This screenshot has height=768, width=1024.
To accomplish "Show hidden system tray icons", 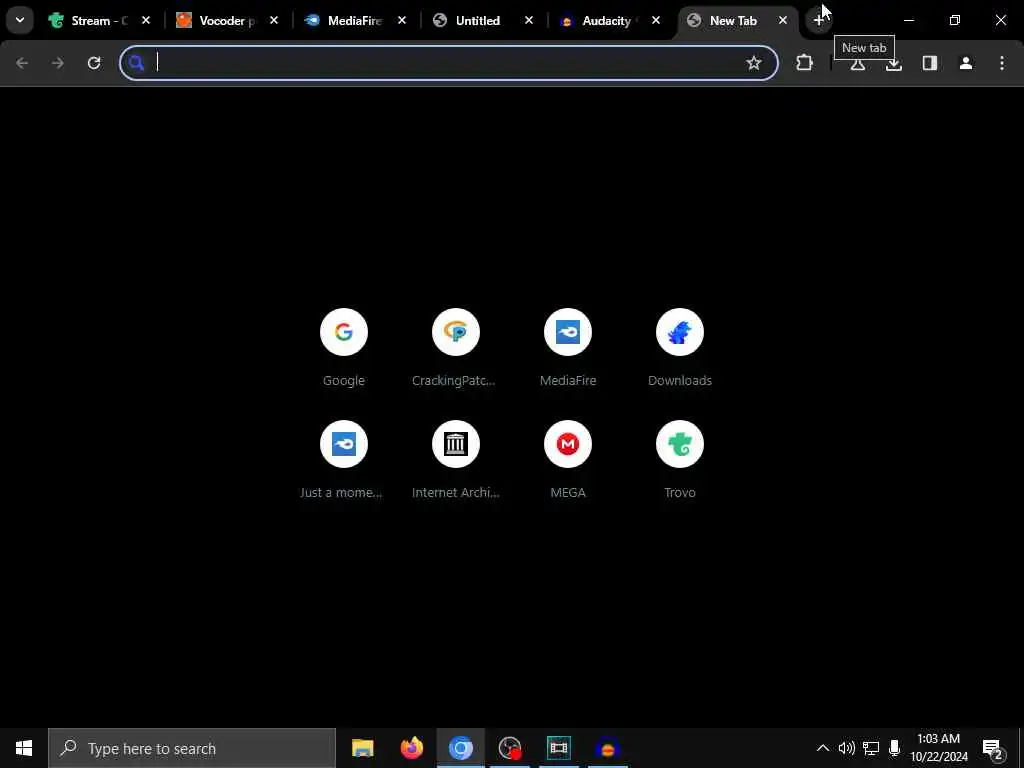I will tap(823, 748).
